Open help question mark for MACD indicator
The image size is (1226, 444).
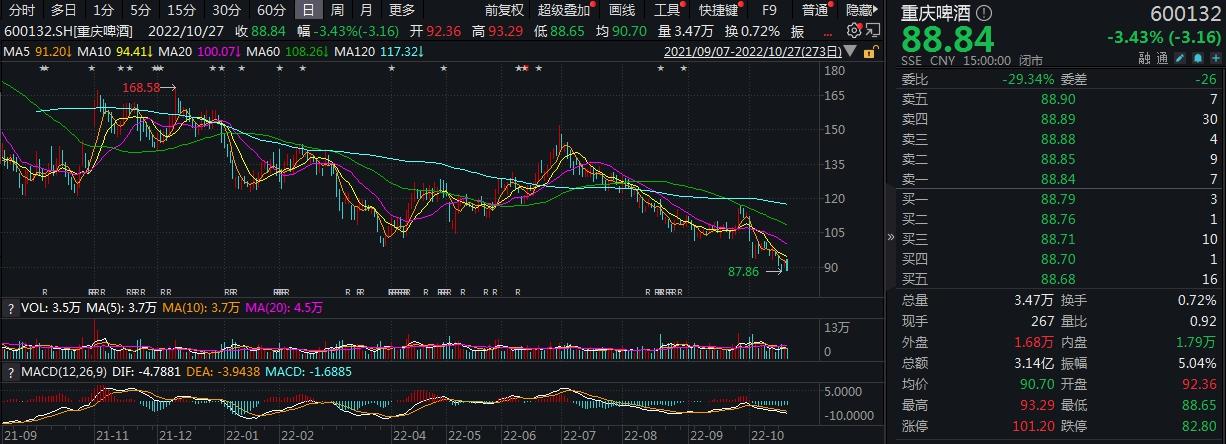9,372
